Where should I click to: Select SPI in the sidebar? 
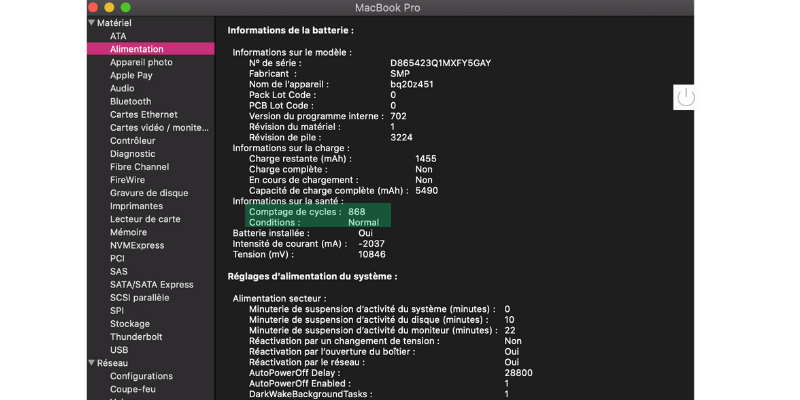(117, 311)
